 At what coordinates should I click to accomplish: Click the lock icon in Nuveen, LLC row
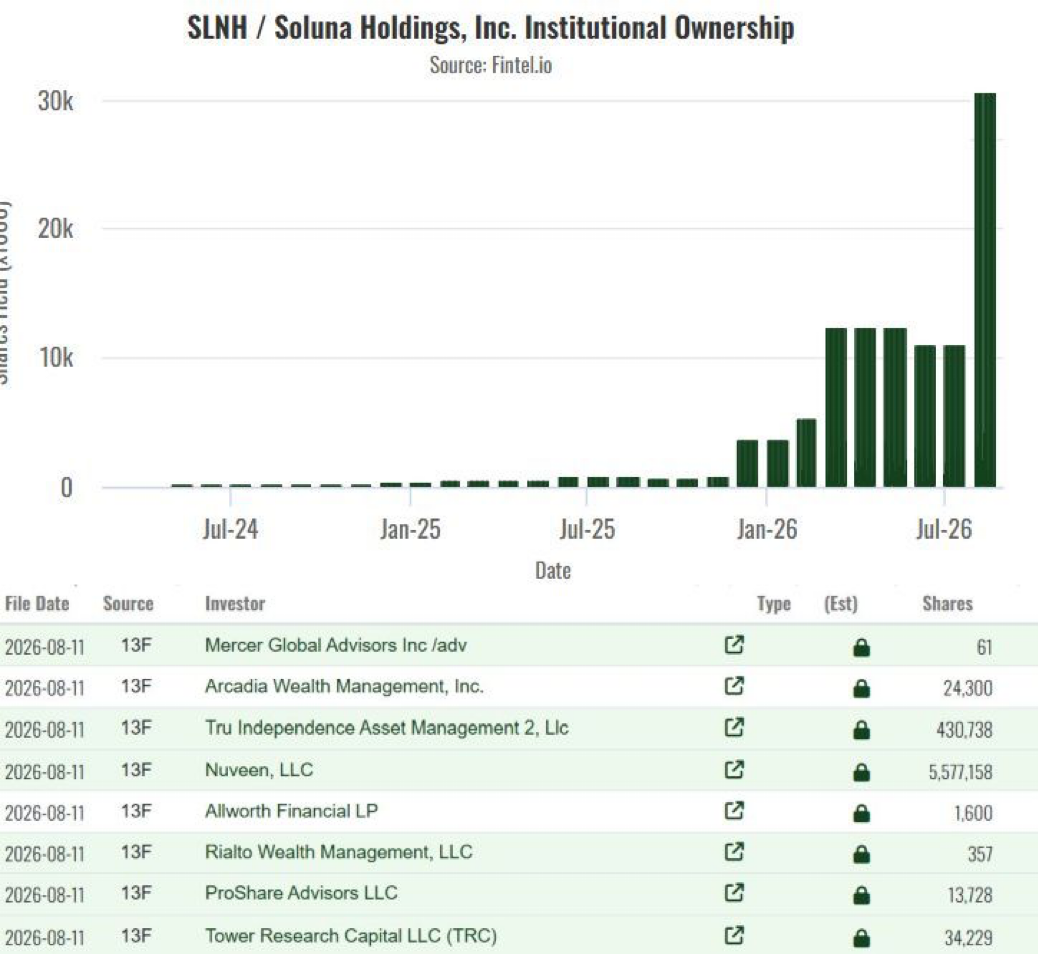(x=861, y=771)
